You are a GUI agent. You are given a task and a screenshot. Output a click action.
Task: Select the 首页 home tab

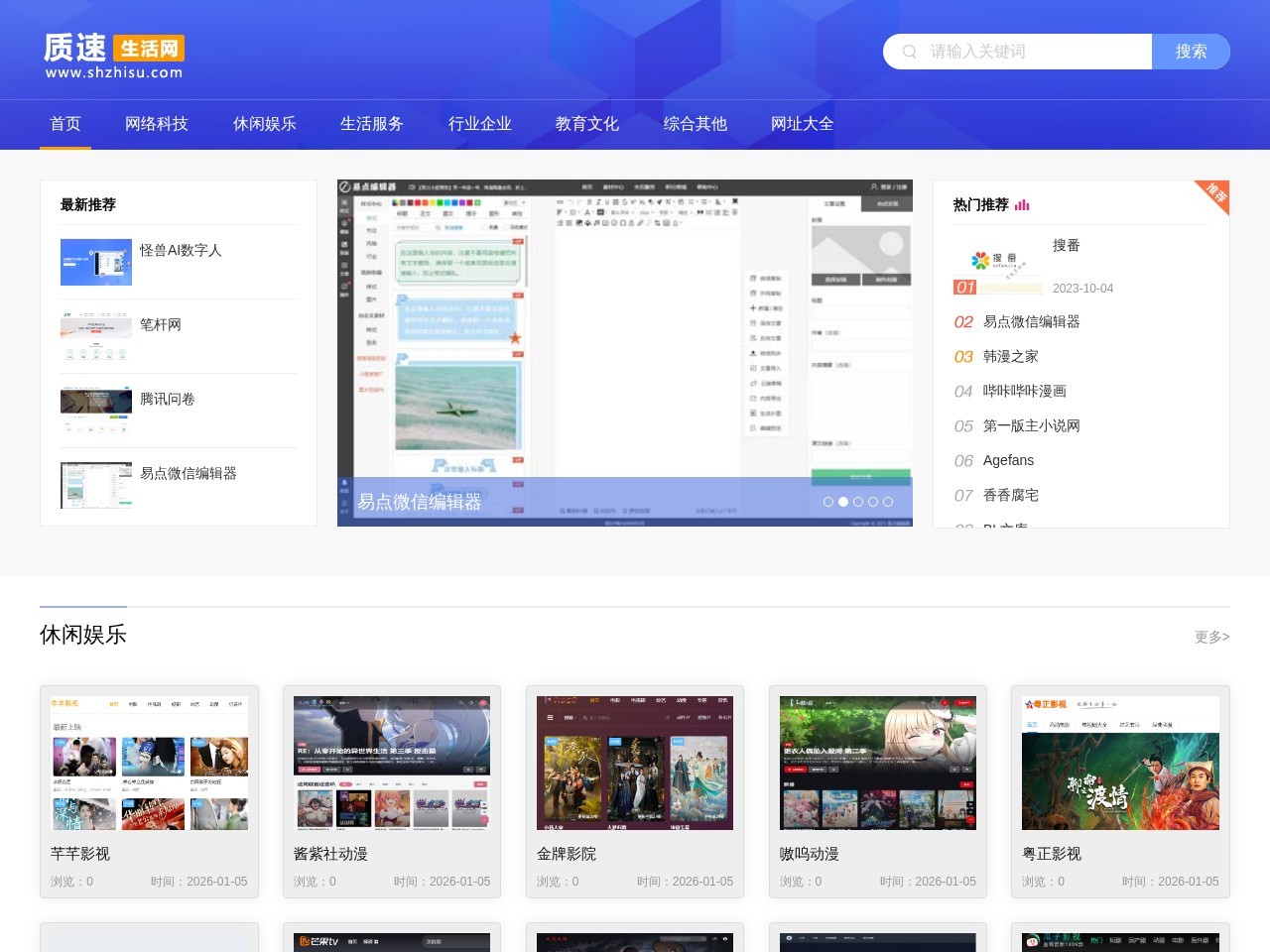[65, 124]
